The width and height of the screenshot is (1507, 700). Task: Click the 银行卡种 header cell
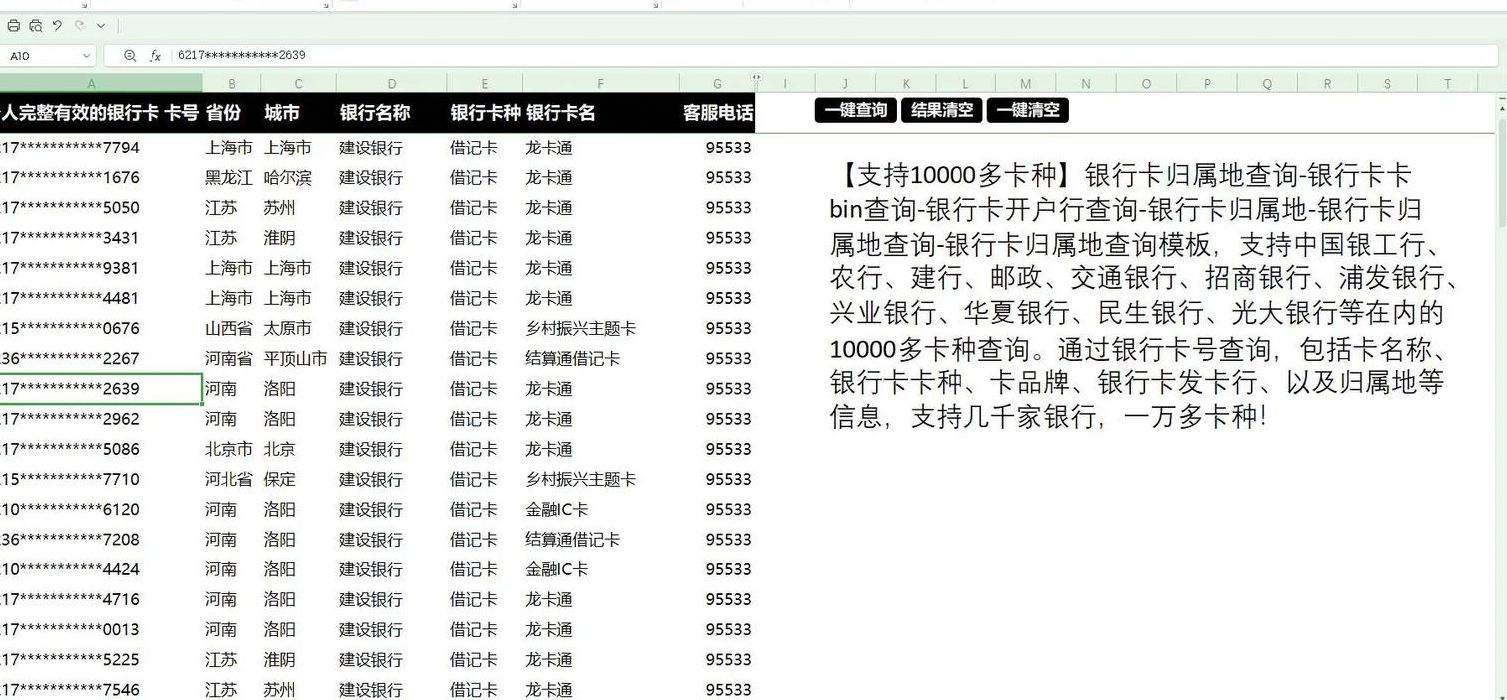[485, 113]
